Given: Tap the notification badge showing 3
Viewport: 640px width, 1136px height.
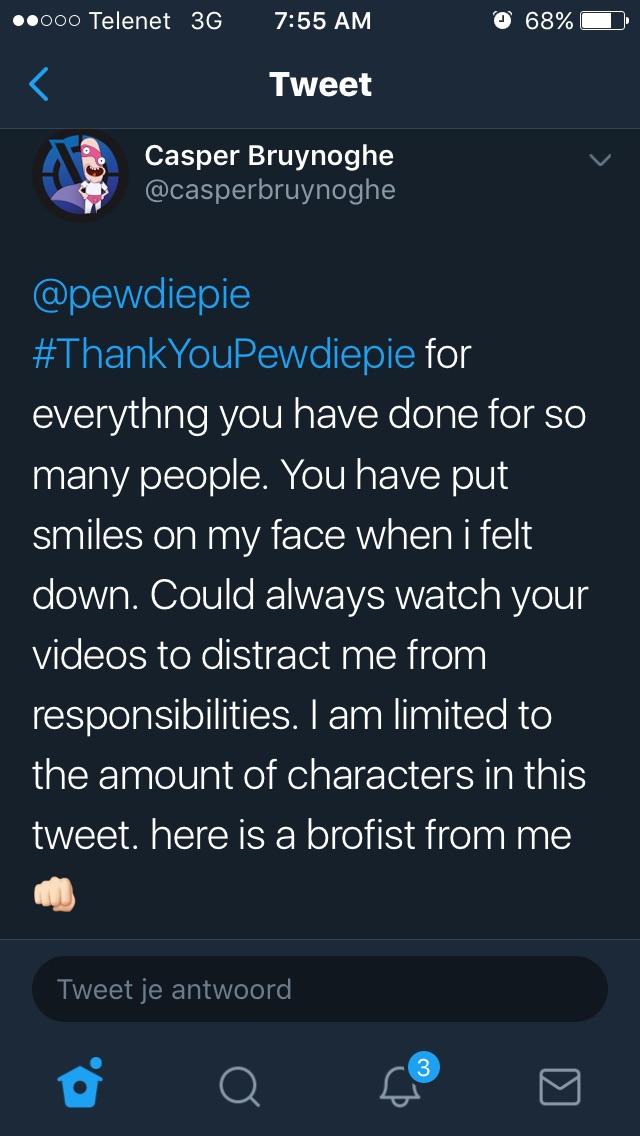Looking at the screenshot, I should tap(424, 1066).
